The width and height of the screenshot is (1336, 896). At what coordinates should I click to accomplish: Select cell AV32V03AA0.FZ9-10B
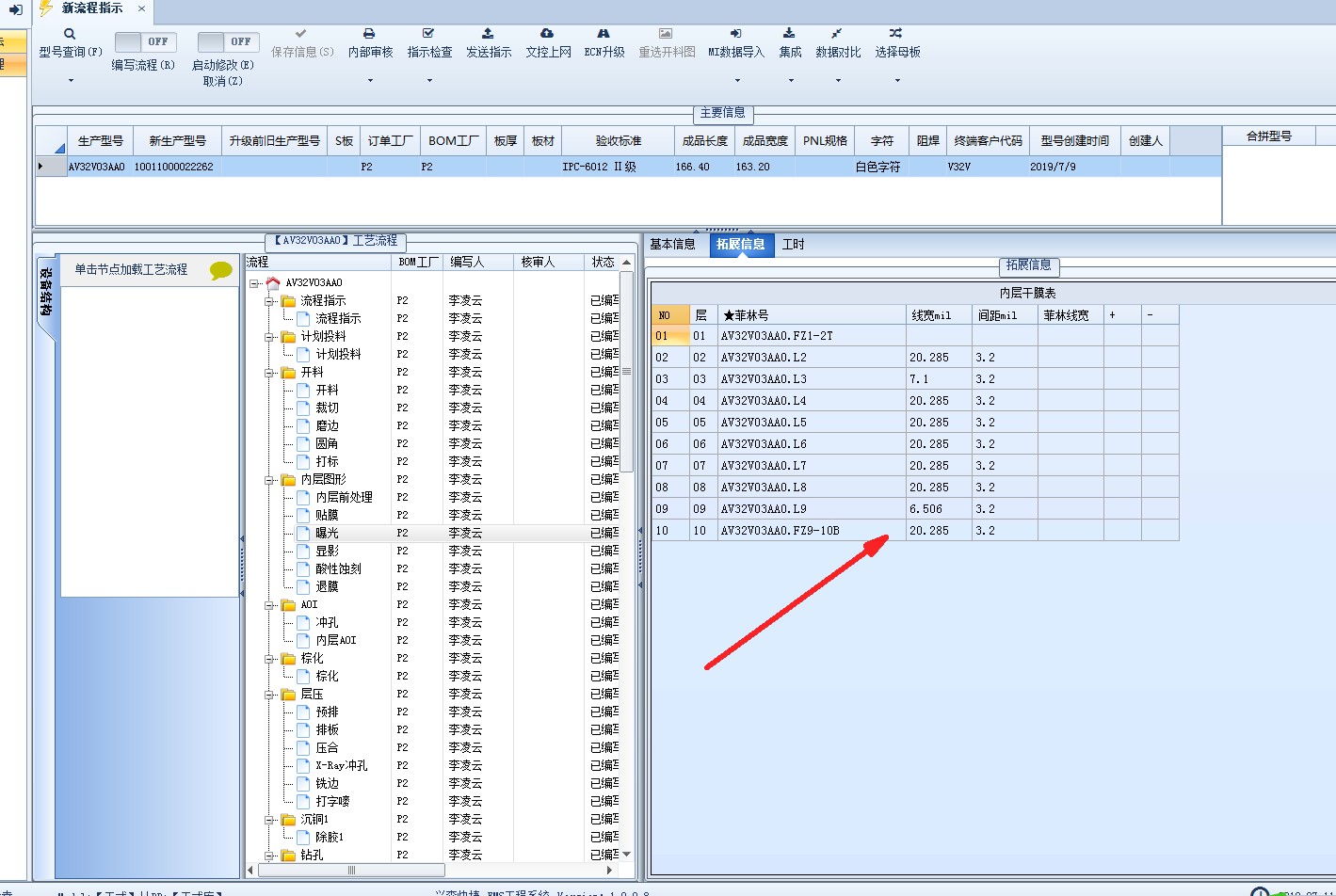coord(812,531)
